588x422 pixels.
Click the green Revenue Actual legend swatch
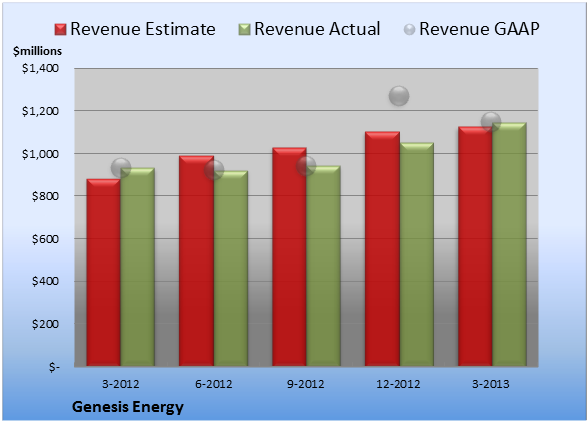(244, 29)
